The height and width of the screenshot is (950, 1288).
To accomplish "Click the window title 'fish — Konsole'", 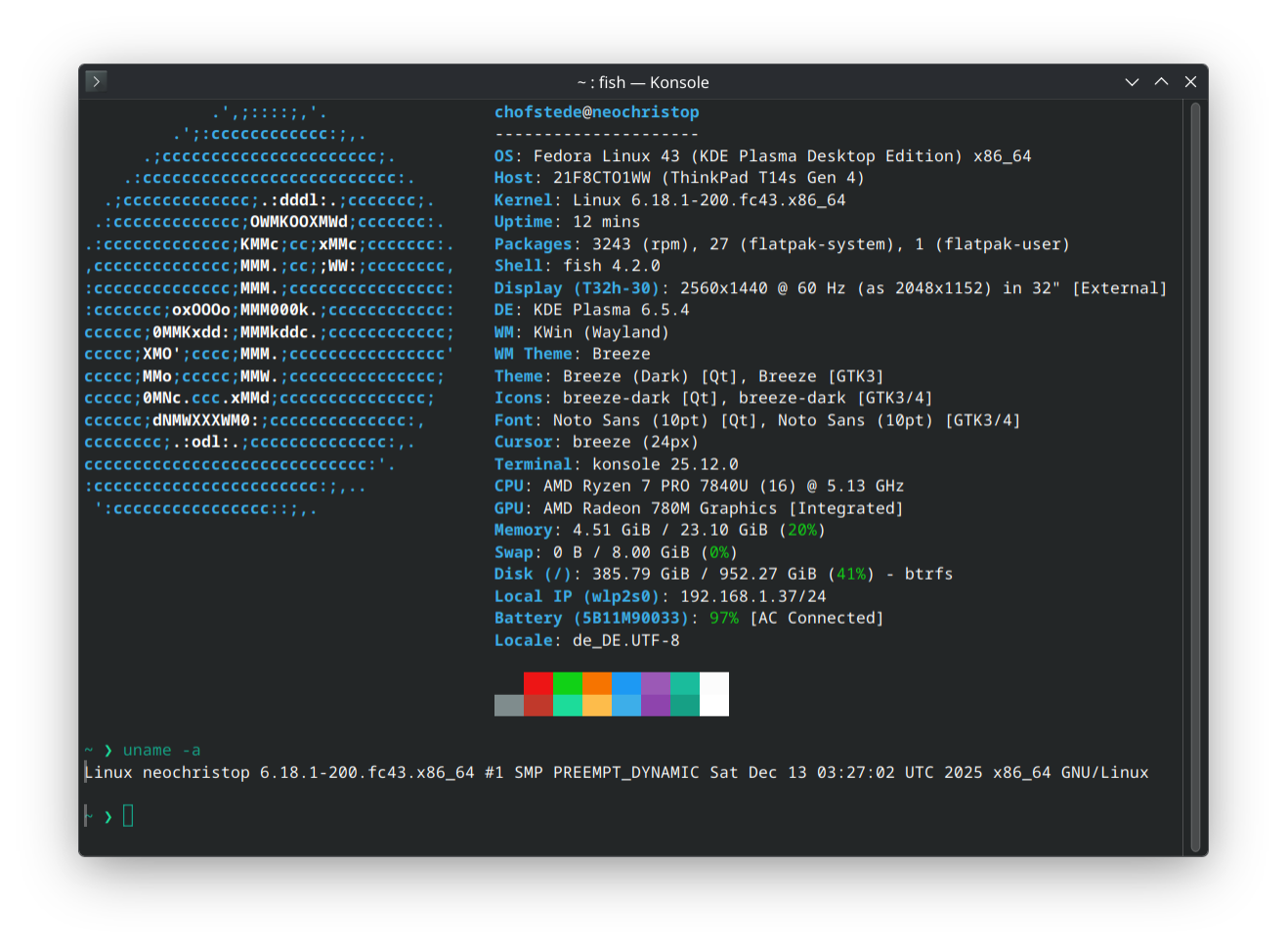I will (x=642, y=83).
